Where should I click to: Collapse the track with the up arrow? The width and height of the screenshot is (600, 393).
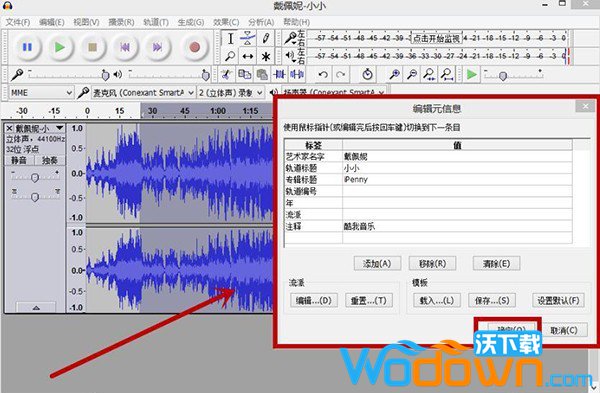coord(36,307)
